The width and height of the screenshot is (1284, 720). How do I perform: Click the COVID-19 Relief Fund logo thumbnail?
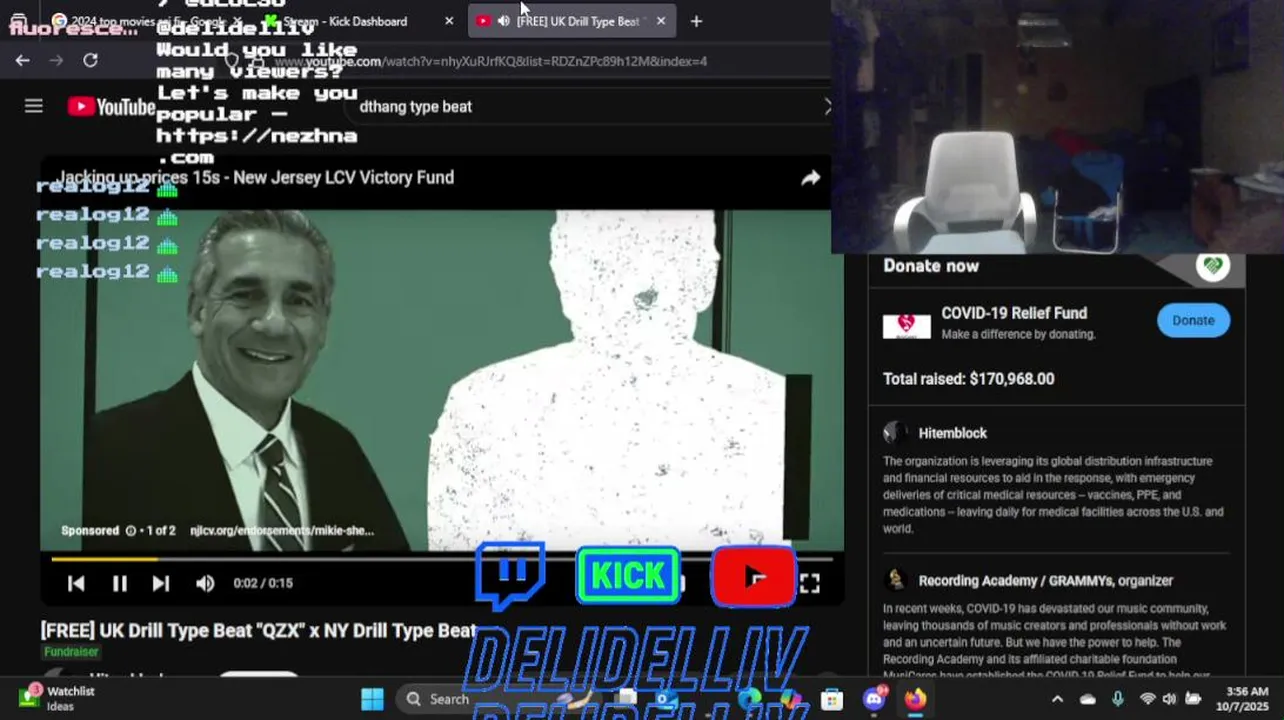(x=906, y=325)
